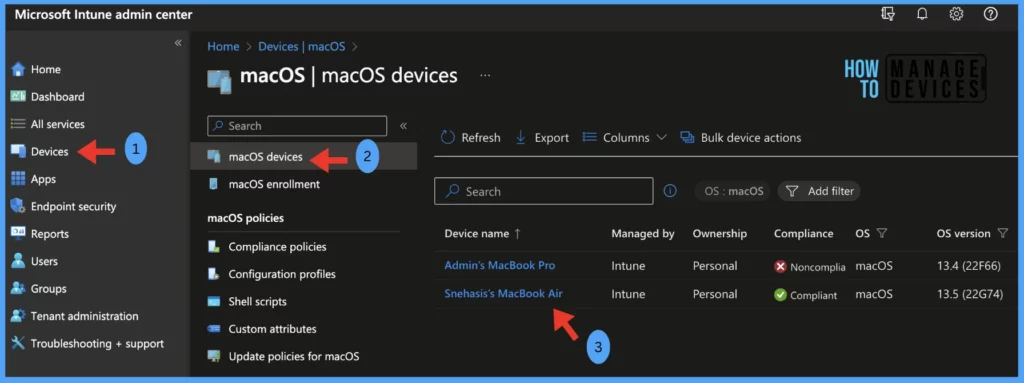1024x383 pixels.
Task: Click the Custom attributes icon
Action: pos(214,329)
